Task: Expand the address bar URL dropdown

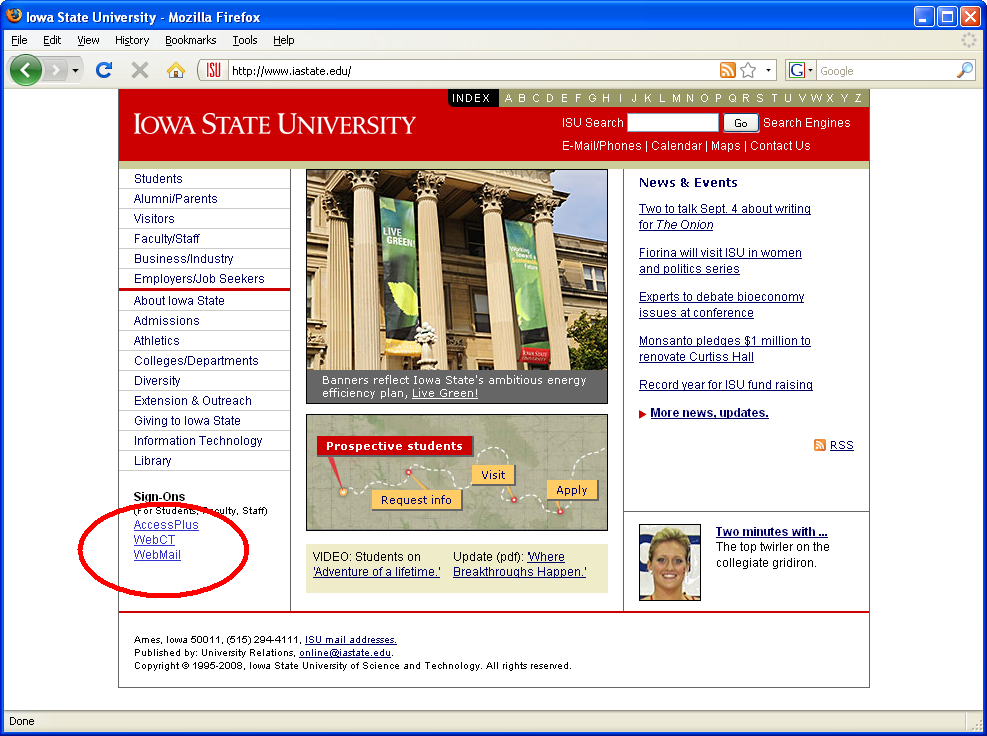Action: 769,70
